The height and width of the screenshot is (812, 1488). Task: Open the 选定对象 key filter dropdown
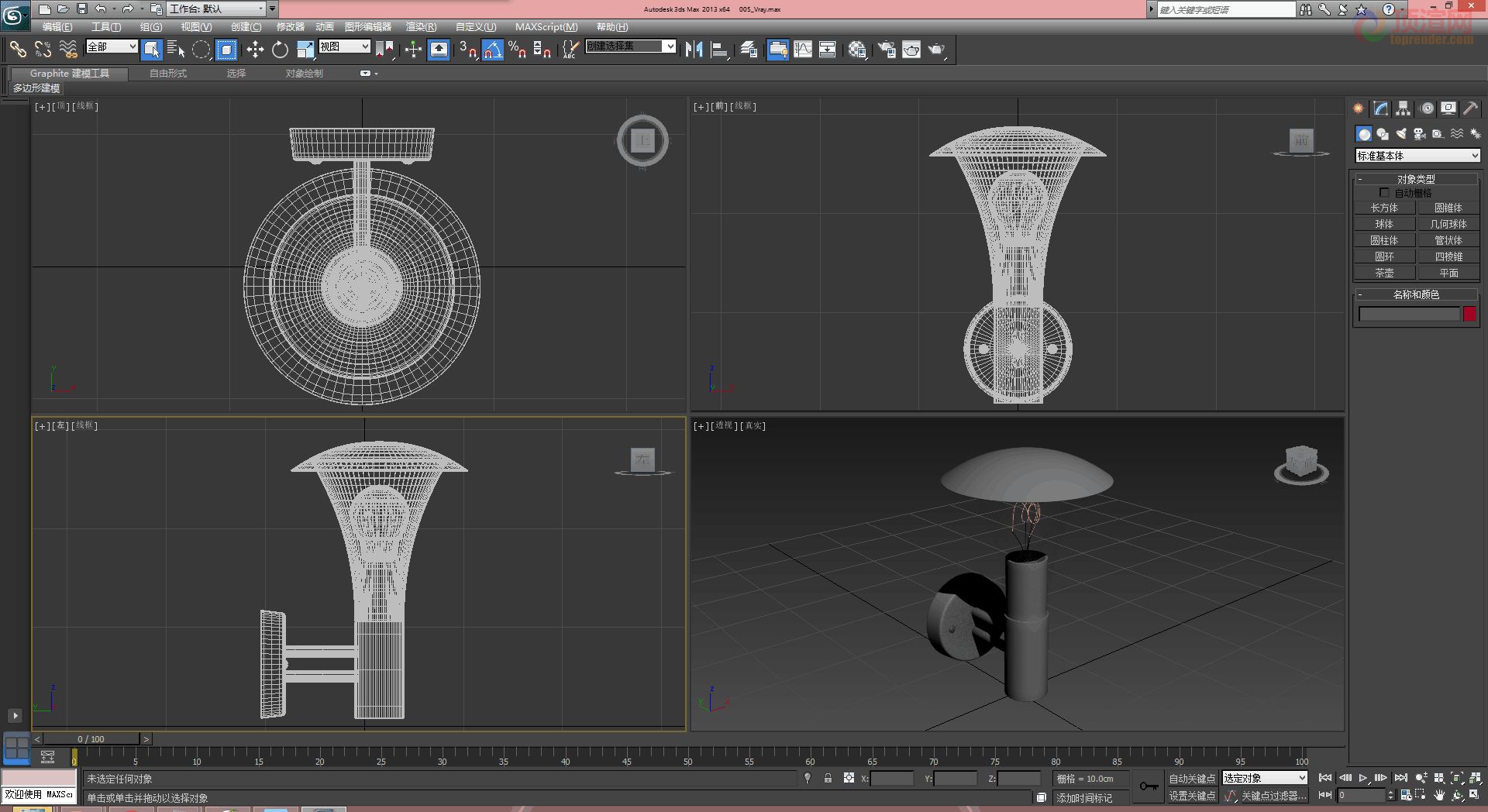point(1265,778)
